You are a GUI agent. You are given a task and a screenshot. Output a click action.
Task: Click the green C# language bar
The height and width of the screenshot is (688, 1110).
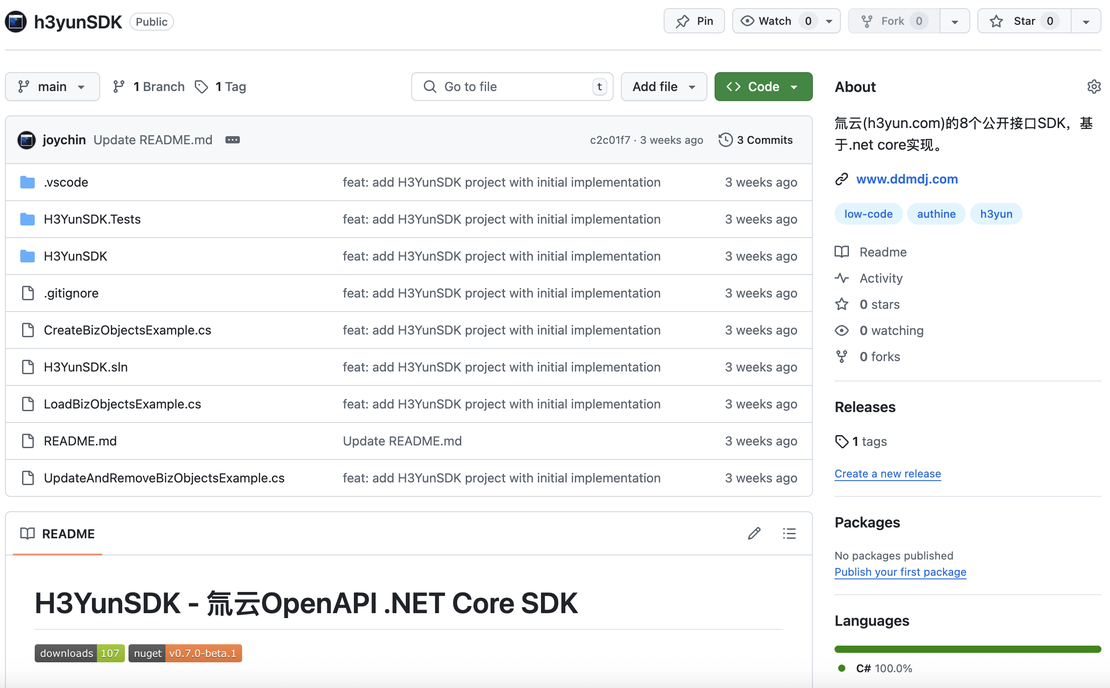[967, 649]
